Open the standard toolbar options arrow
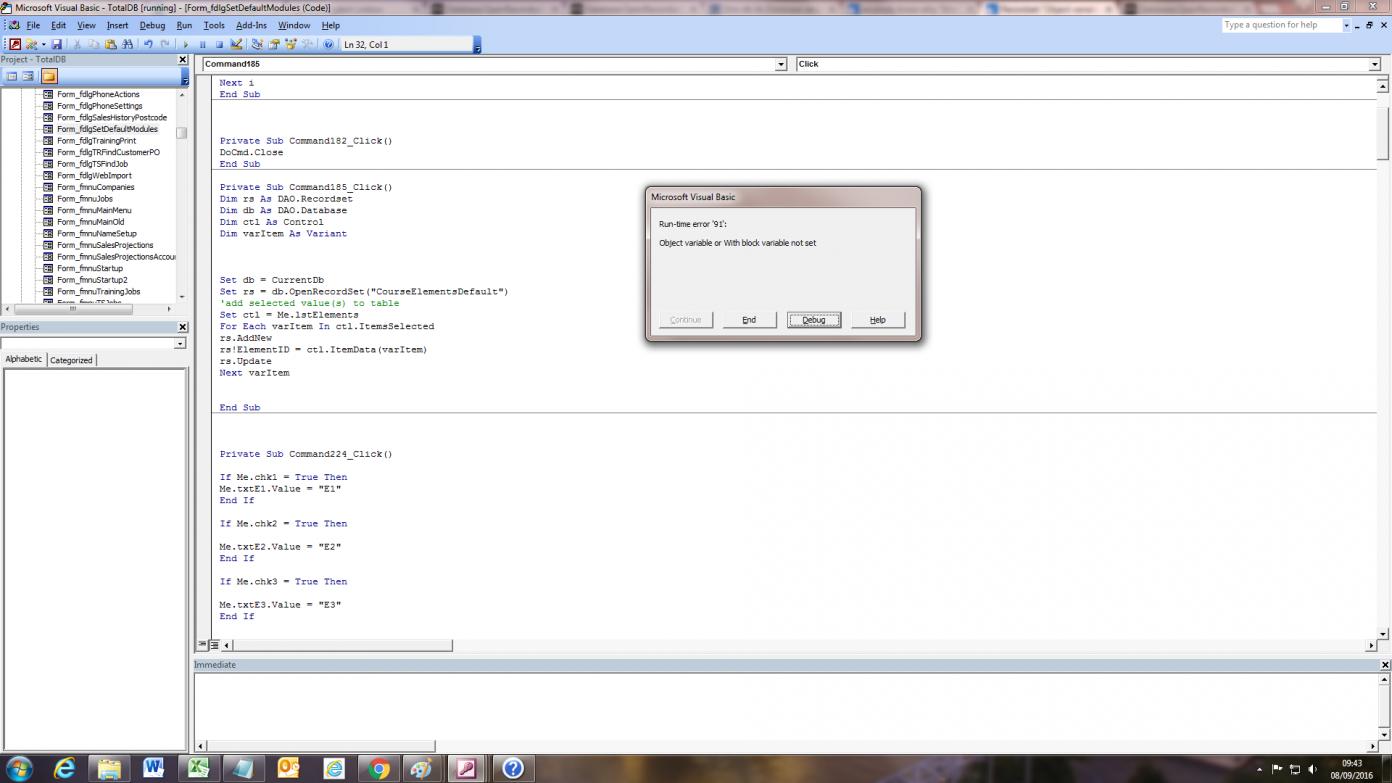This screenshot has width=1392, height=783. 477,45
